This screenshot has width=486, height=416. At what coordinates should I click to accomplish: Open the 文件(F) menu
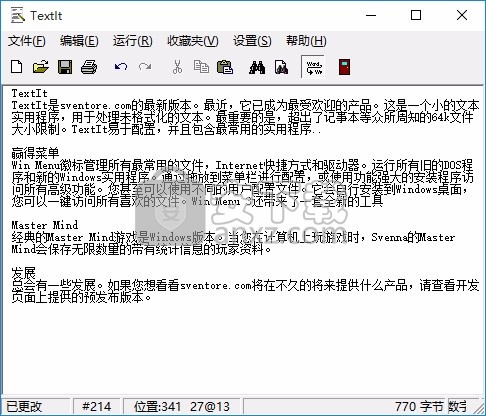pyautogui.click(x=27, y=41)
